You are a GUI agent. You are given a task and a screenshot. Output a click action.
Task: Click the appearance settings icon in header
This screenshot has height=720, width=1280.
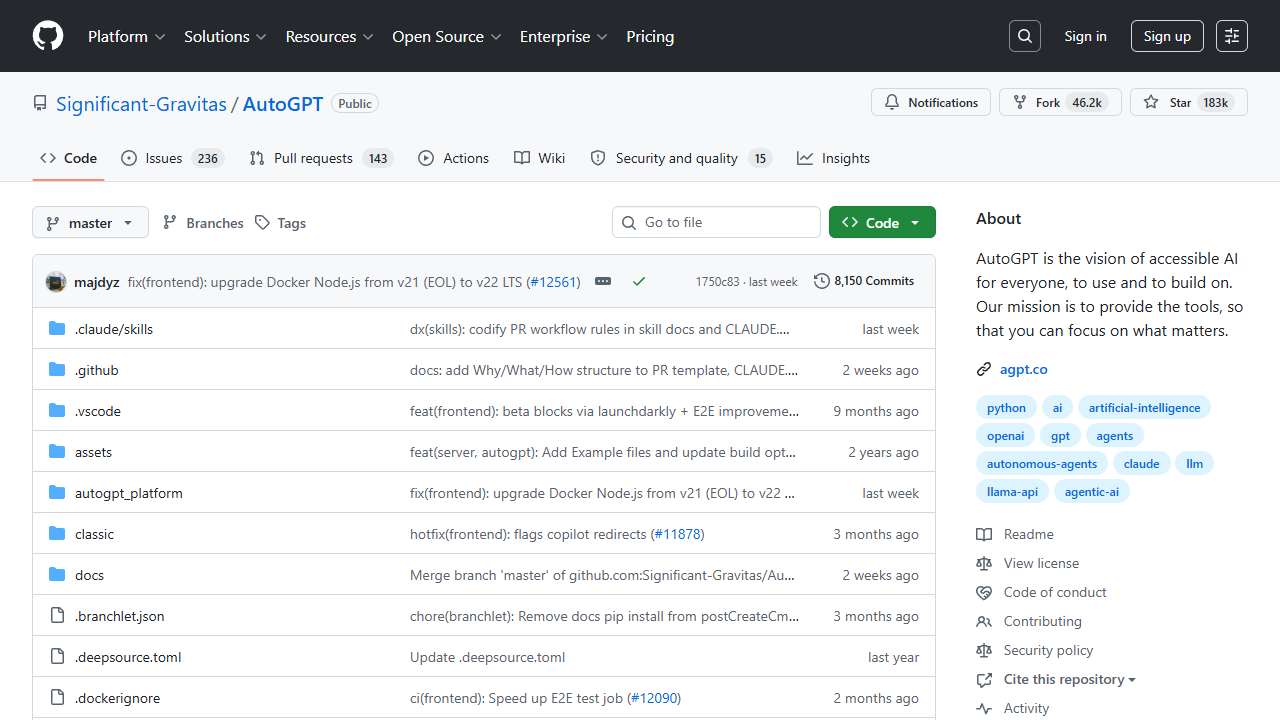pyautogui.click(x=1232, y=36)
